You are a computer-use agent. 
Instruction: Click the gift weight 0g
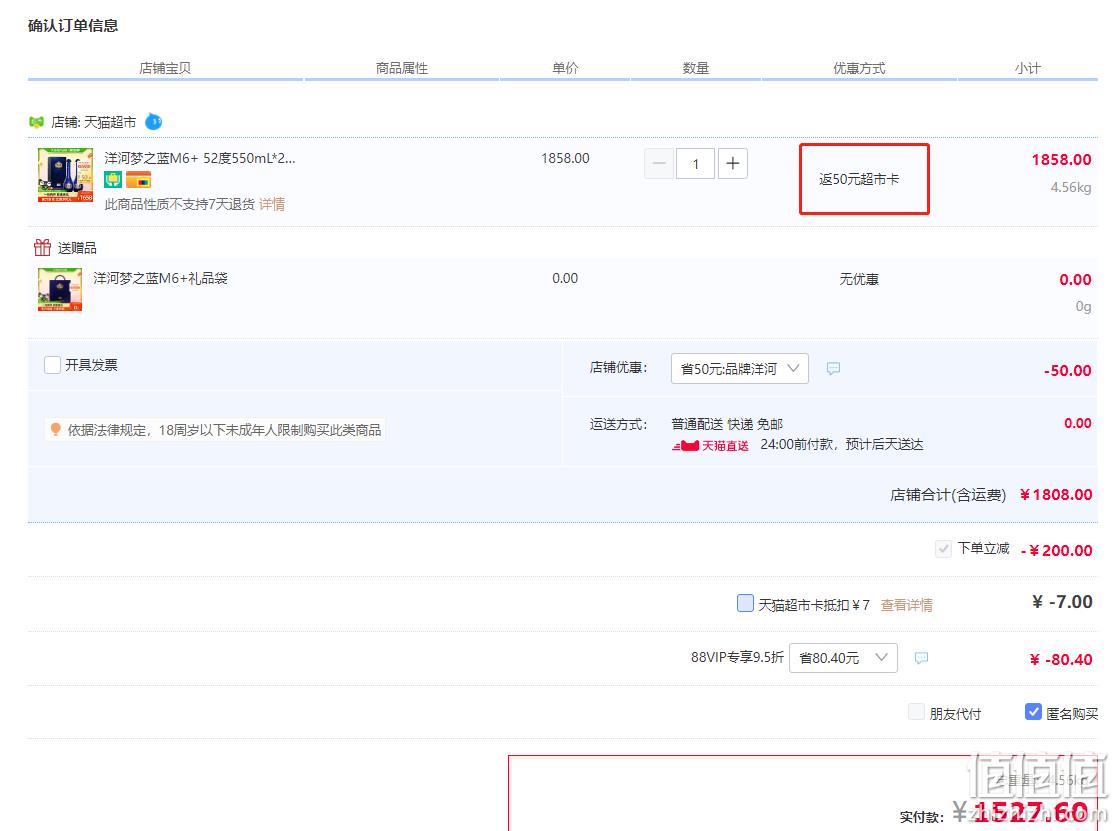point(1084,306)
